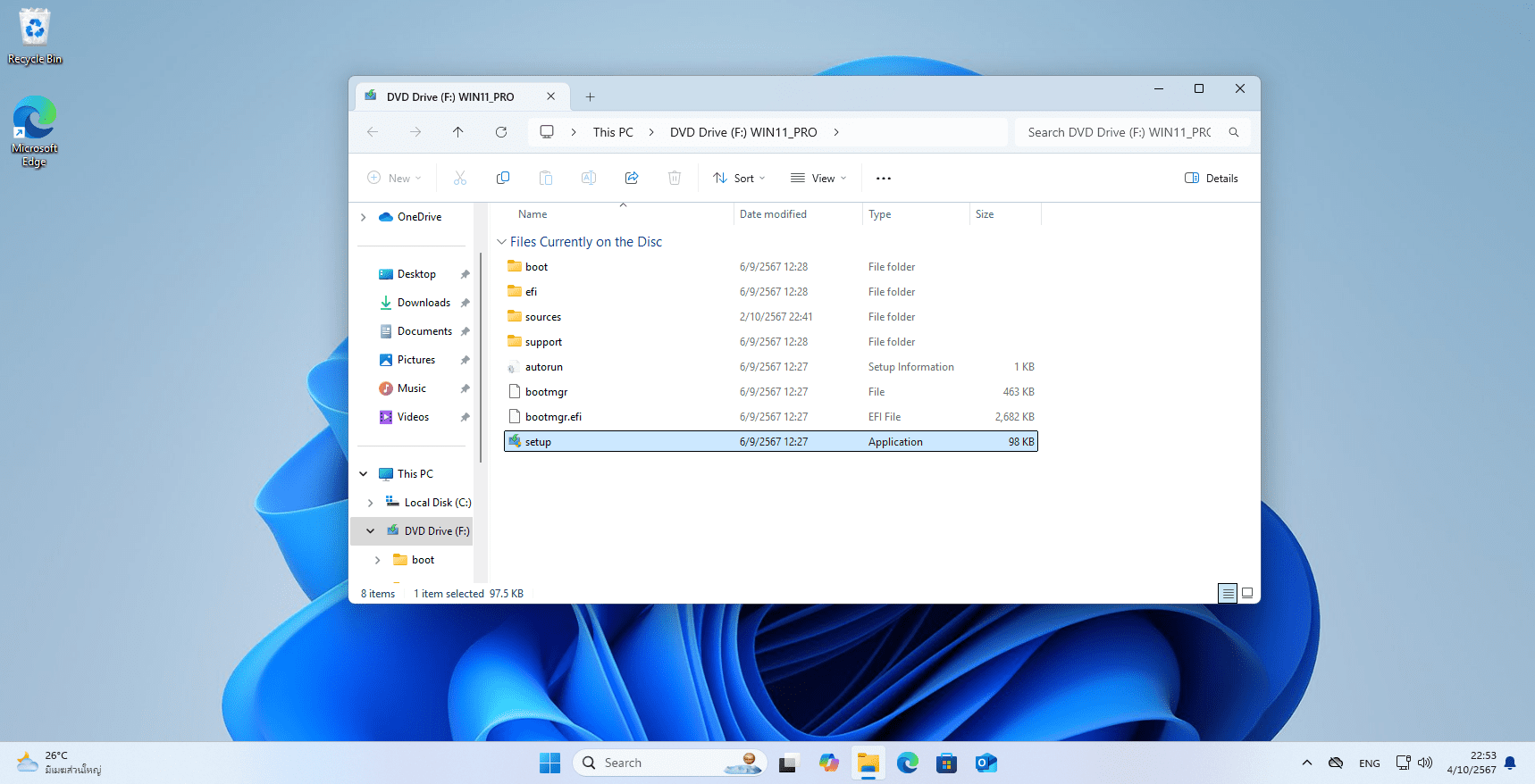Open Downloads in quick access
Image resolution: width=1535 pixels, height=784 pixels.
[x=424, y=303]
